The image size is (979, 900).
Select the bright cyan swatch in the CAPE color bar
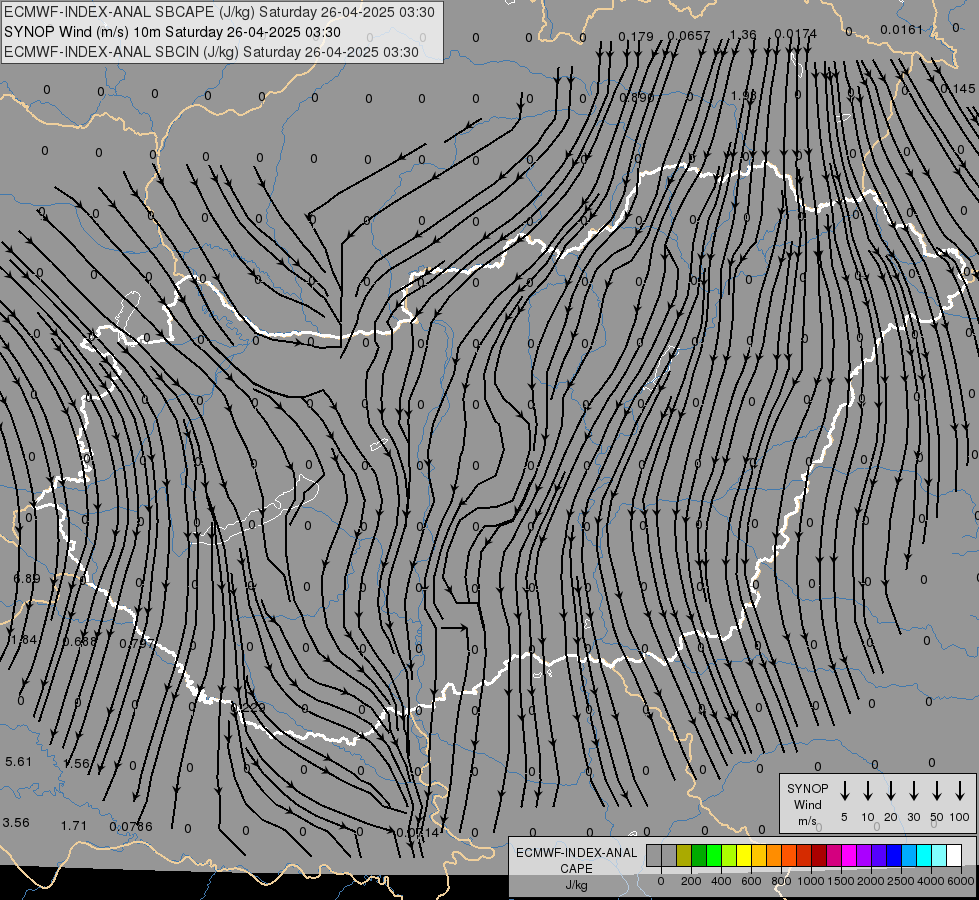pyautogui.click(x=923, y=855)
